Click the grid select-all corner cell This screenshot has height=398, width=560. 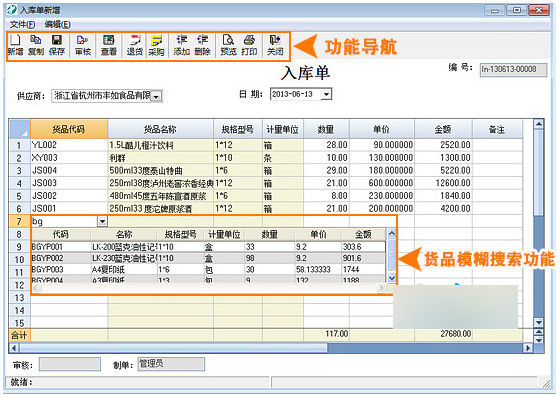point(20,129)
